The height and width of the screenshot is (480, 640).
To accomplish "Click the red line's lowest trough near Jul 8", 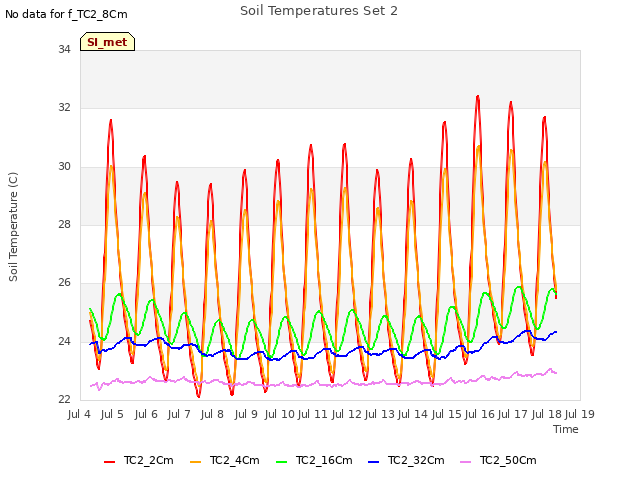I will click(198, 396).
